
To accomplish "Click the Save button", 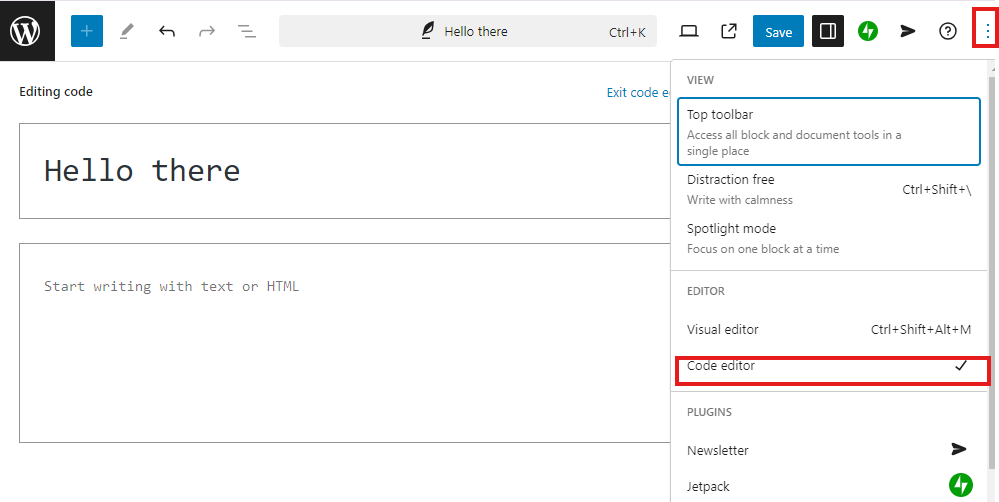I will pyautogui.click(x=778, y=31).
